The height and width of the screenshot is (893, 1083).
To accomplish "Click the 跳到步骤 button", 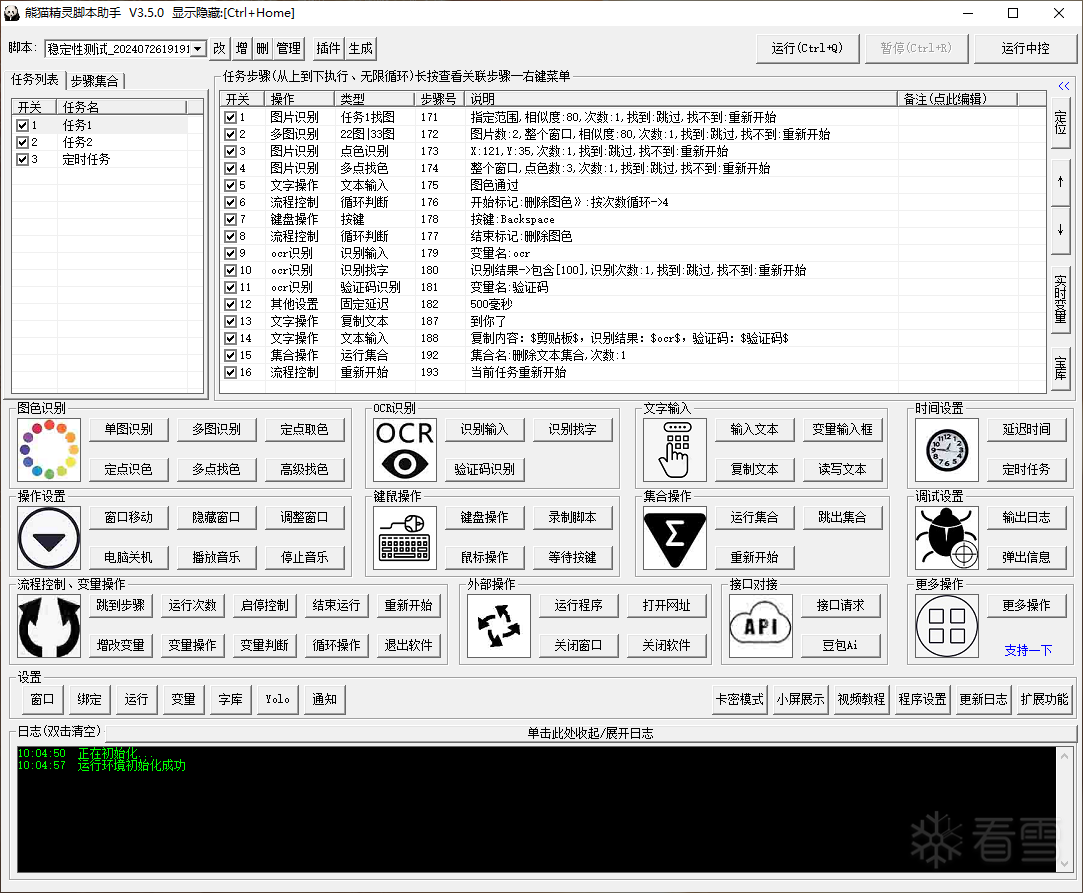I will point(121,606).
